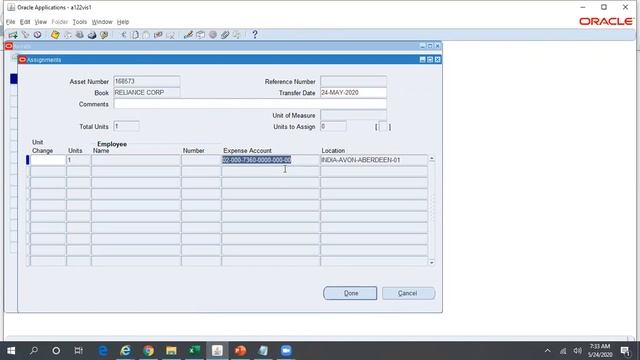Screen dimensions: 640x360
Task: Click the Copy toolbar icon
Action: click(135, 35)
